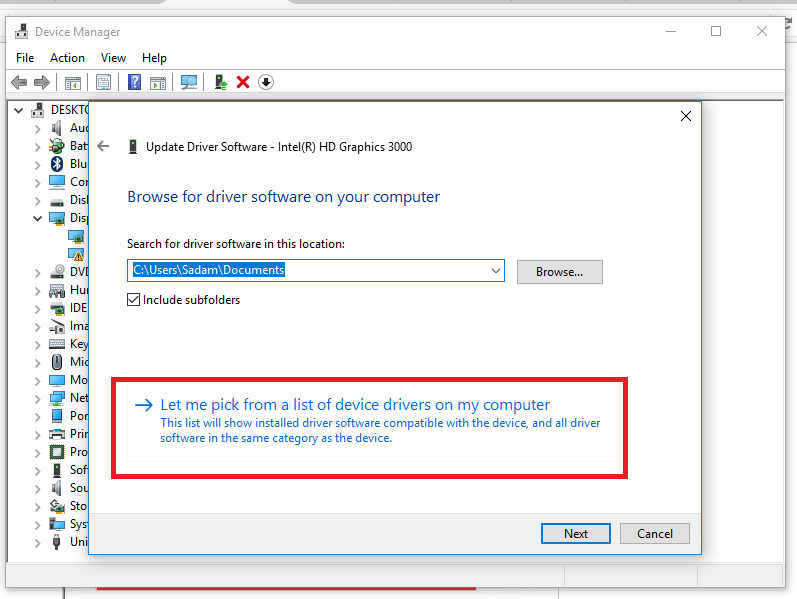Click the Processors icon in device tree
This screenshot has width=797, height=599.
pos(57,452)
